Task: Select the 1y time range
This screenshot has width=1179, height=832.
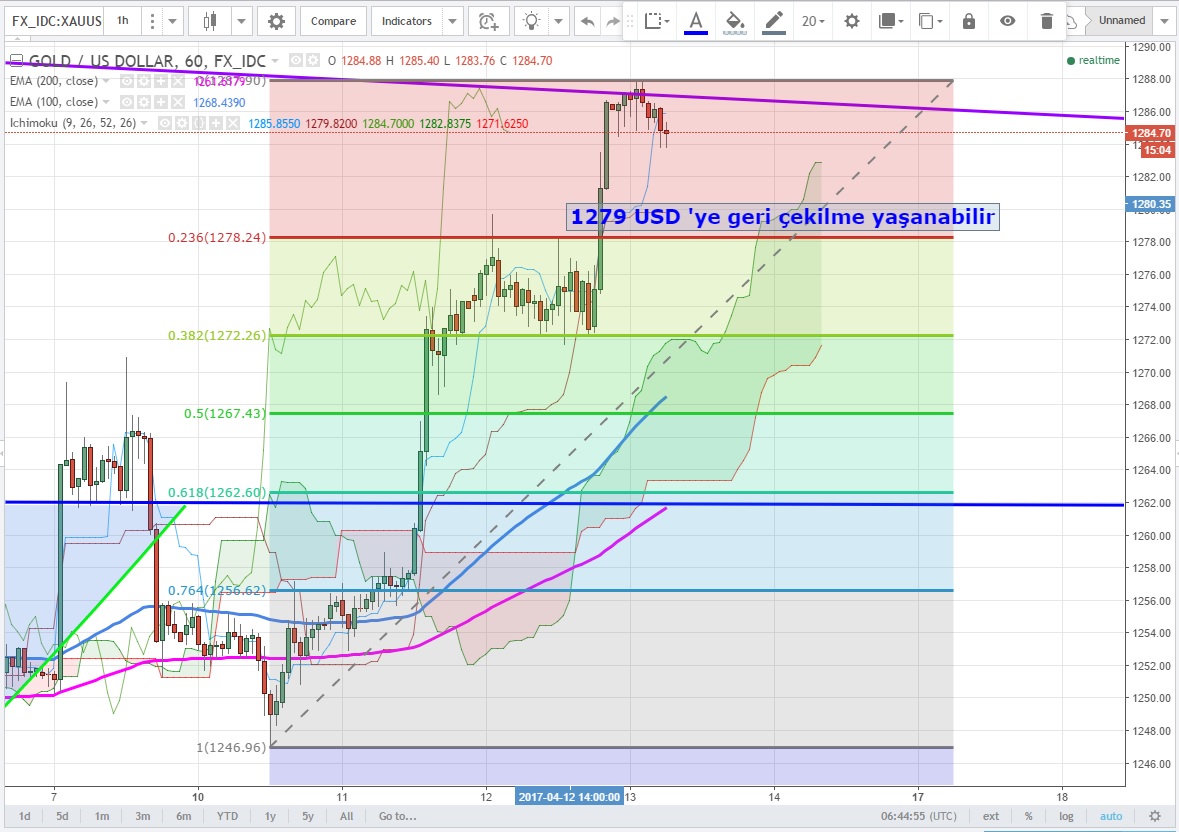Action: [269, 816]
